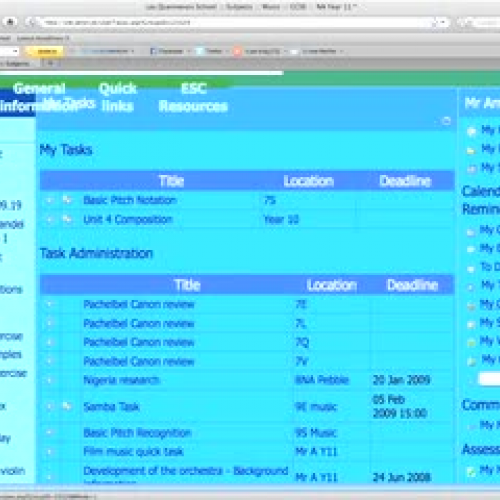Open the ESC Resources tab

coord(193,97)
